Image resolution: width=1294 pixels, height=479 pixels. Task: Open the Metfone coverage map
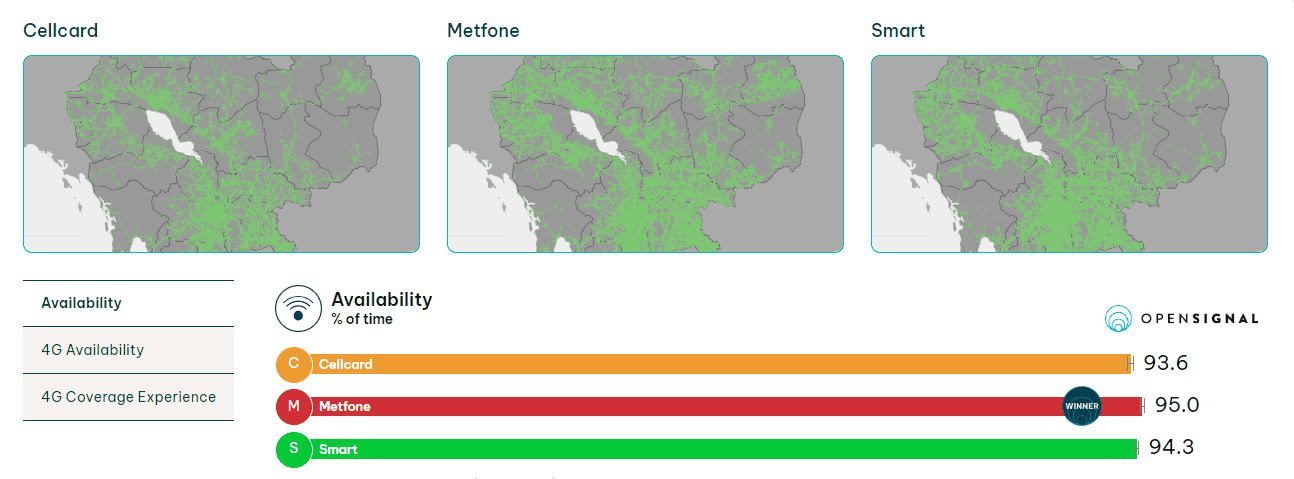(645, 154)
